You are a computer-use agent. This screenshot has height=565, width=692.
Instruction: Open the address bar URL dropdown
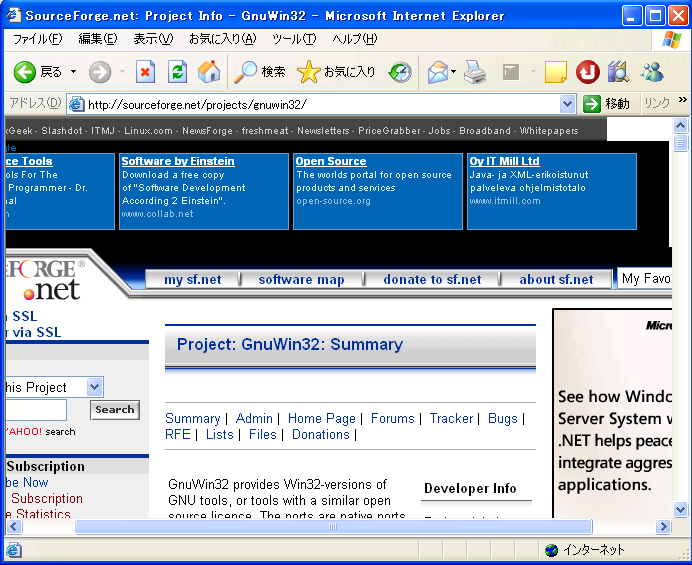(x=567, y=105)
